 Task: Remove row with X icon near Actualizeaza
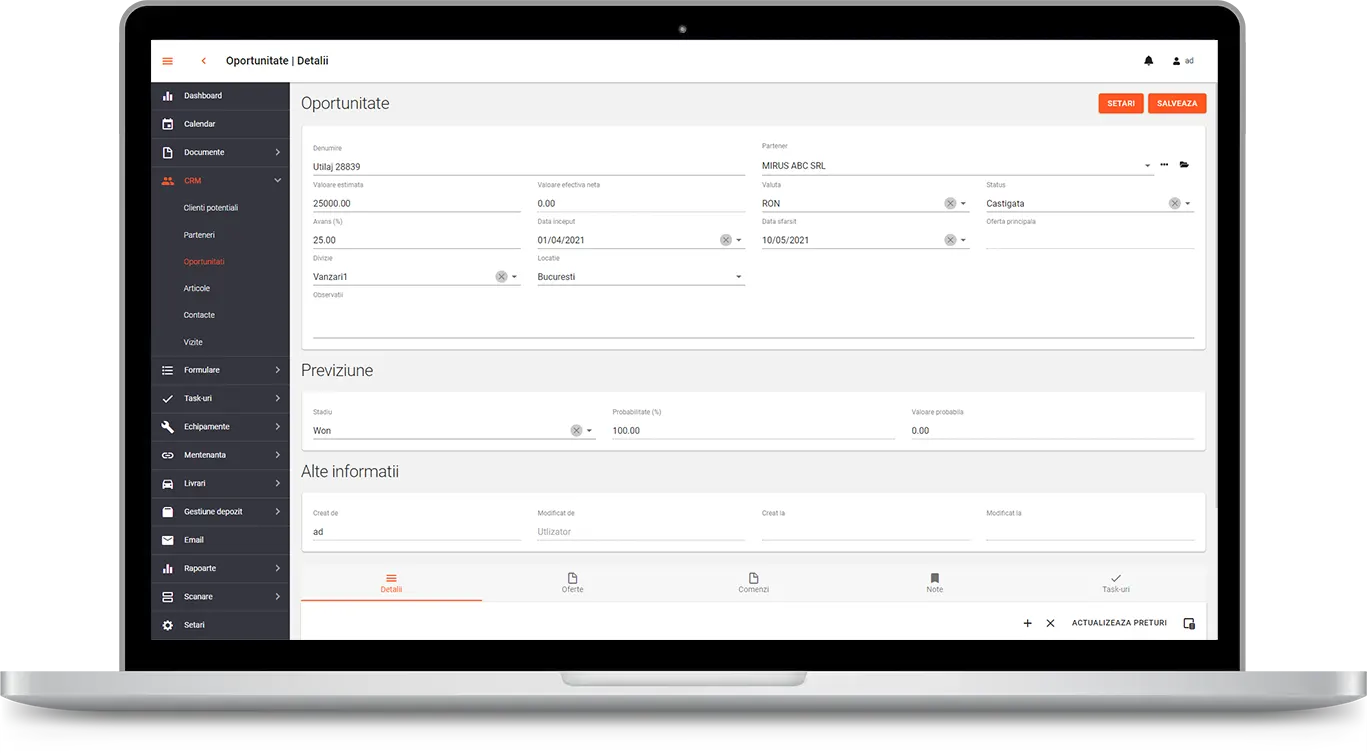[1050, 623]
